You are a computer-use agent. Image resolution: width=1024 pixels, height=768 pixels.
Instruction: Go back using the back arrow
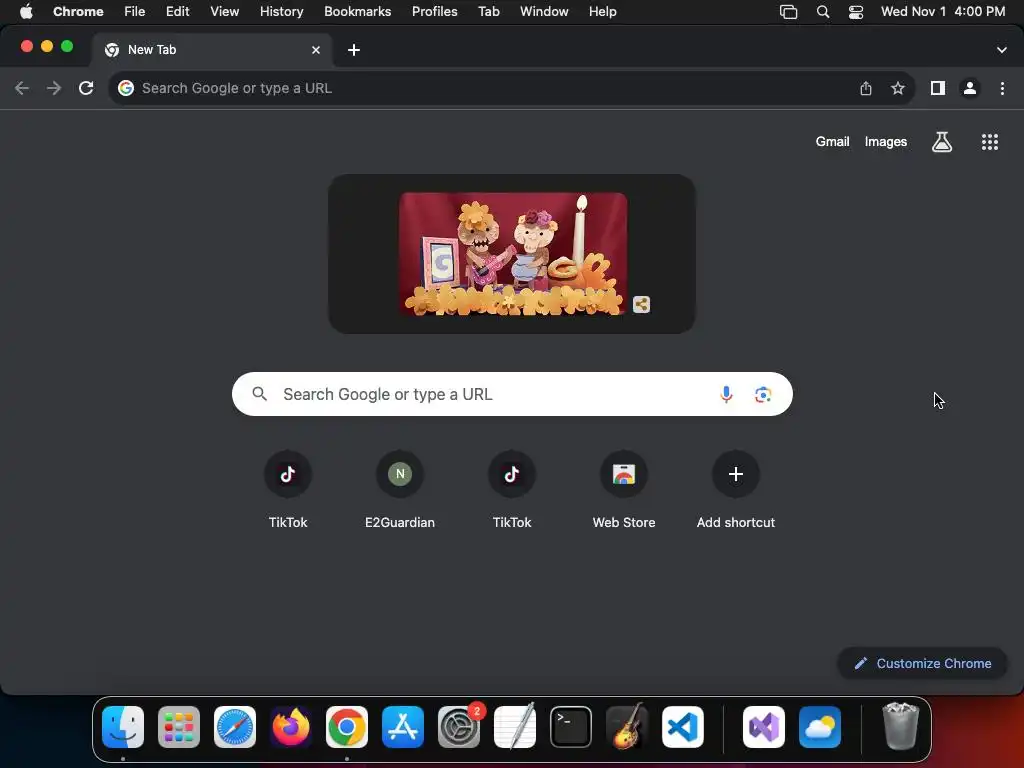tap(22, 88)
